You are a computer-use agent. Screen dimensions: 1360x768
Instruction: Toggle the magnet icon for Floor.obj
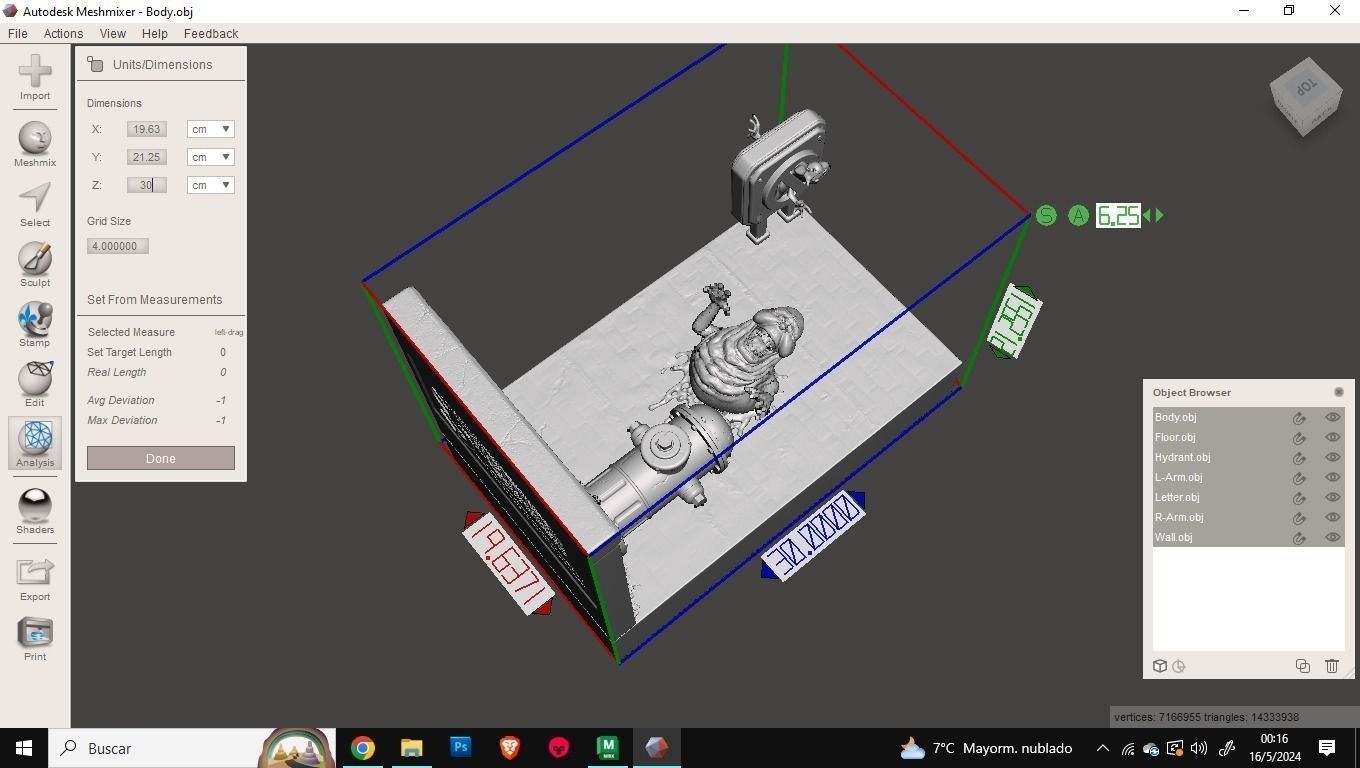[x=1299, y=438]
